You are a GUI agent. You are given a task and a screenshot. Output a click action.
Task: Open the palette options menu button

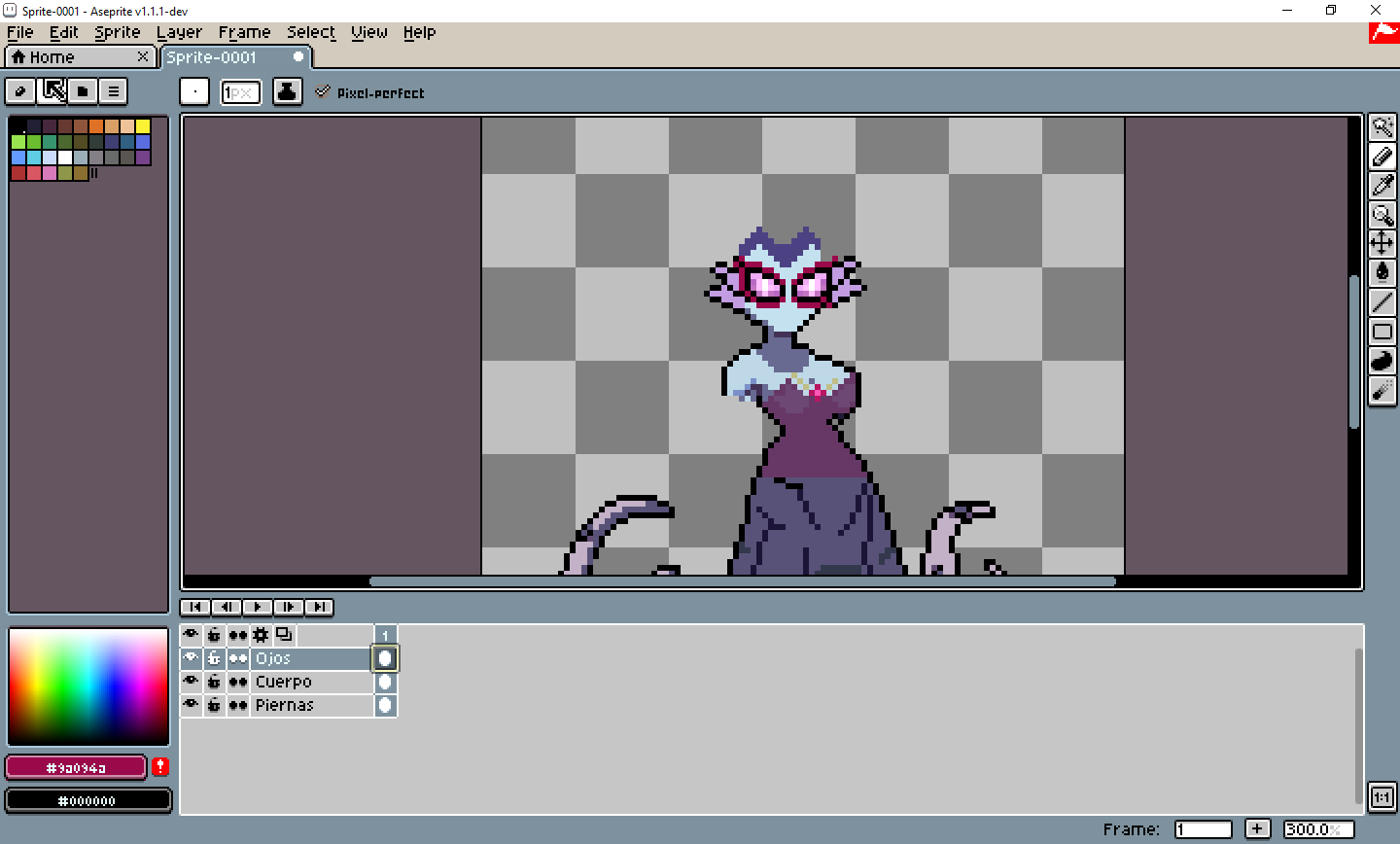pos(113,91)
